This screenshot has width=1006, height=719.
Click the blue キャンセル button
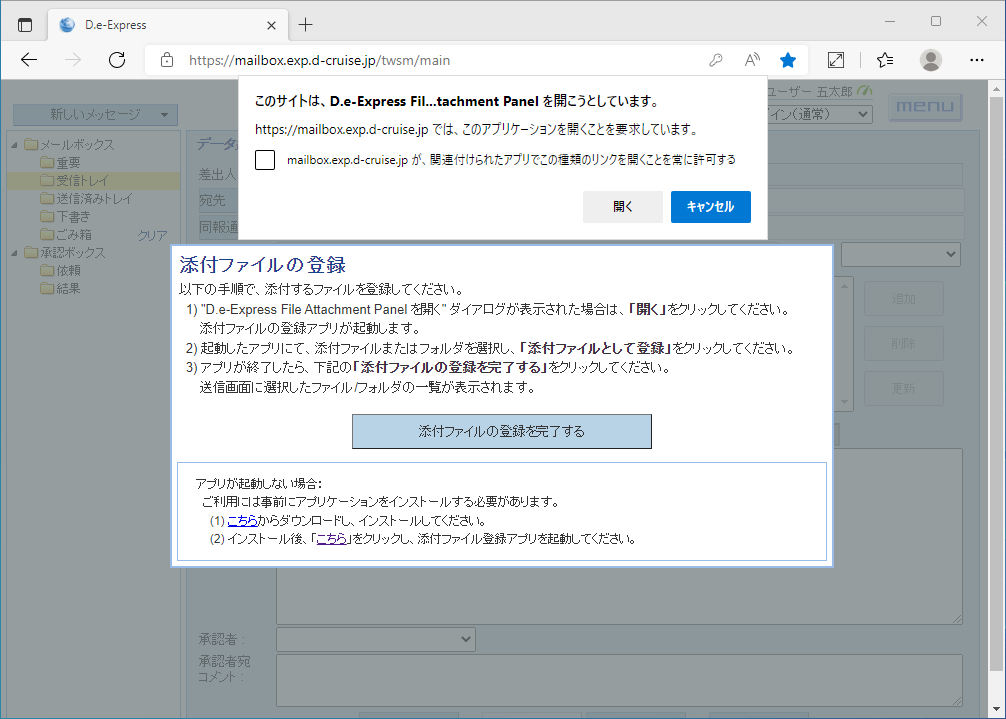pos(710,207)
